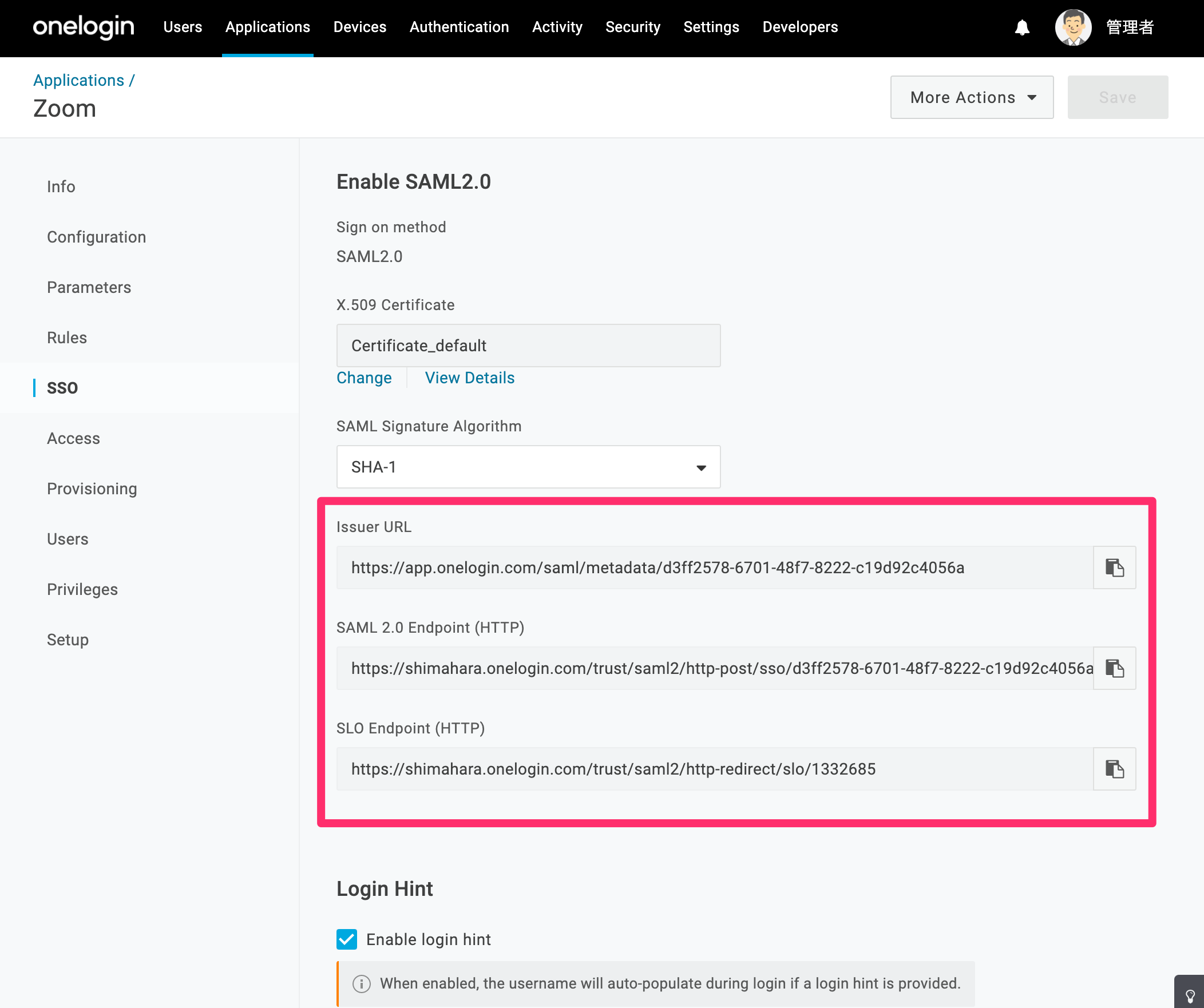Copy the SLO Endpoint URL

[x=1114, y=769]
